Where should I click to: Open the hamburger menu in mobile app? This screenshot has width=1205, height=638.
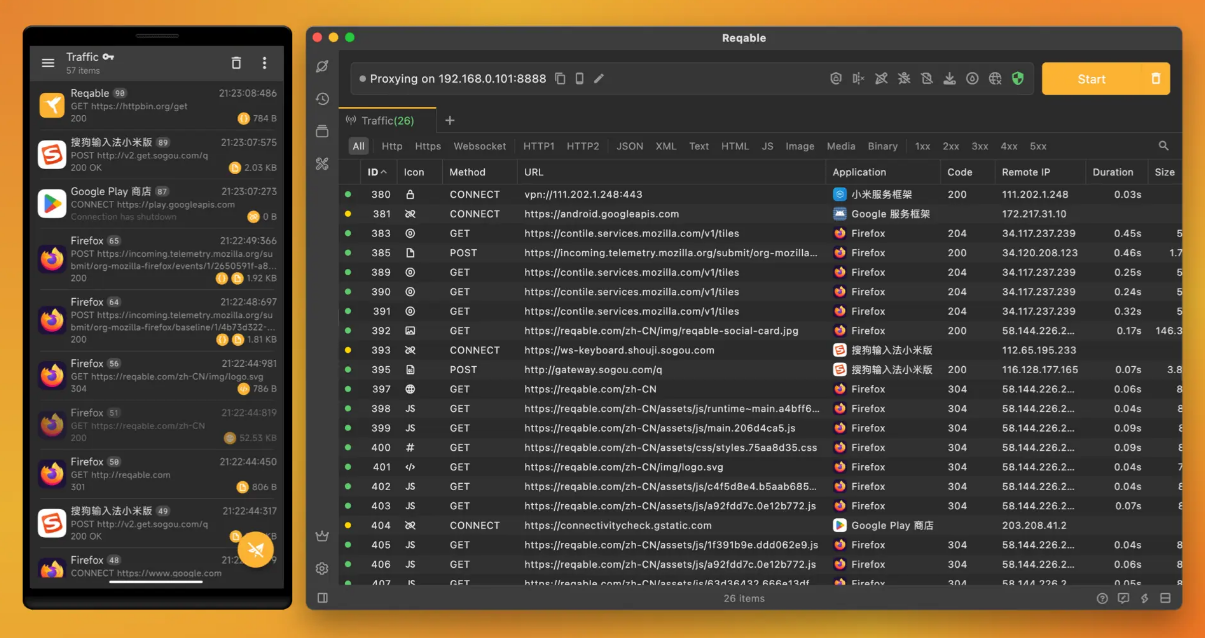click(x=48, y=63)
